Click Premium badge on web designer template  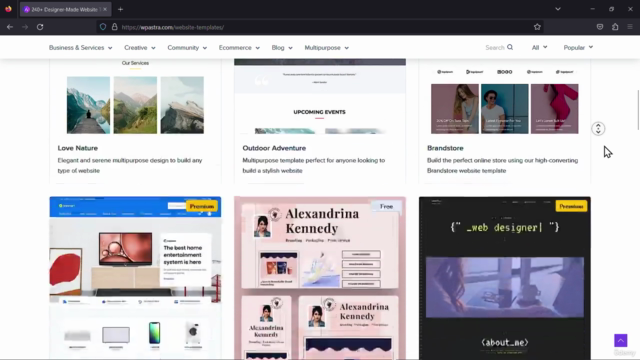pos(571,206)
